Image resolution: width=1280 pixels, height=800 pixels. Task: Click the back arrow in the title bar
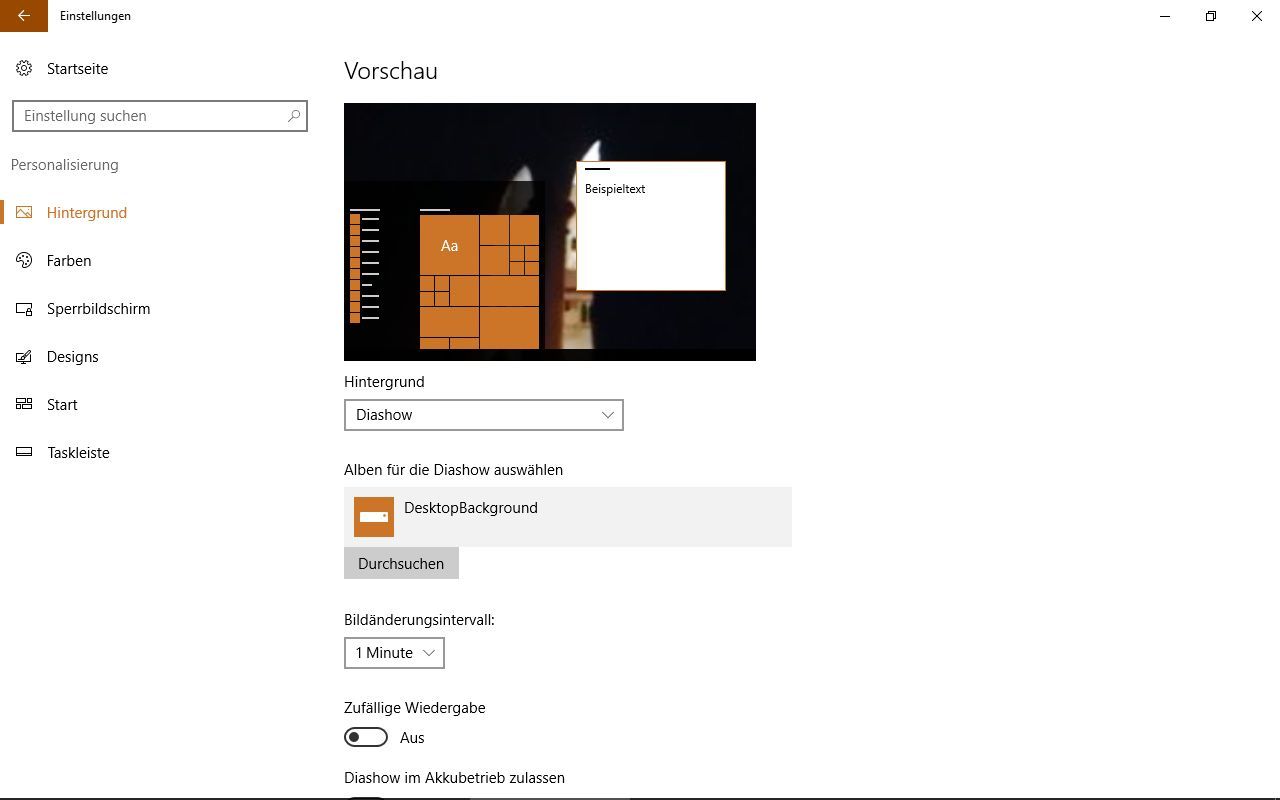(x=24, y=16)
